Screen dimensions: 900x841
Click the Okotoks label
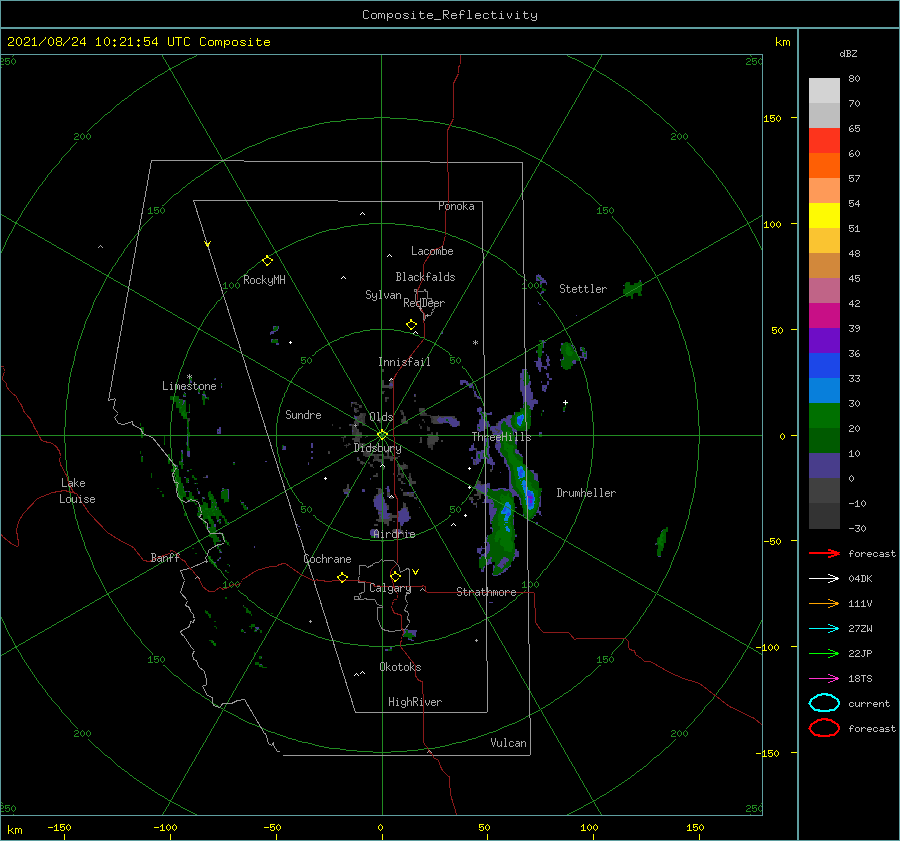click(400, 667)
